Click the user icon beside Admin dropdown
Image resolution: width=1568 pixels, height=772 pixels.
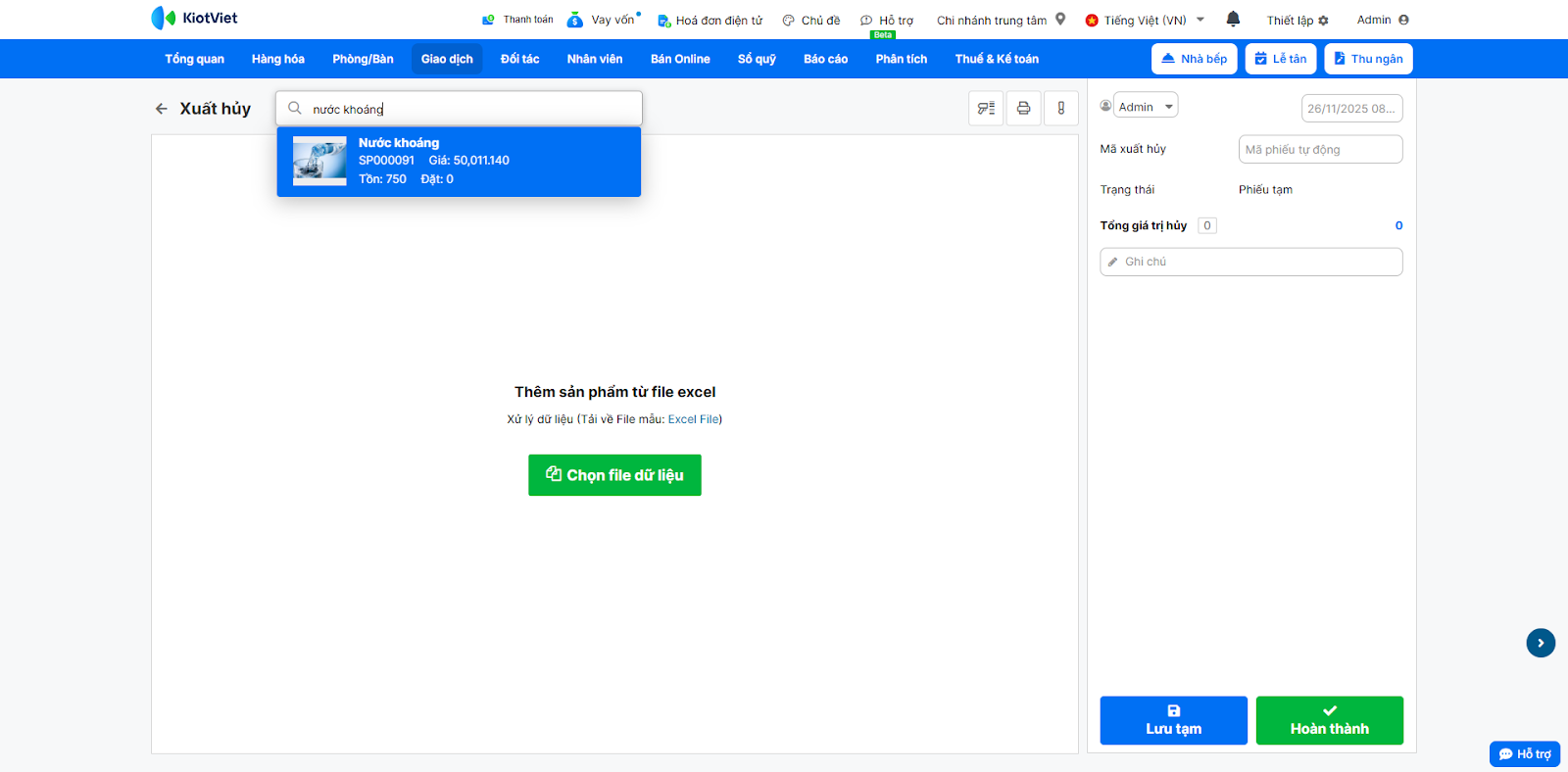pyautogui.click(x=1105, y=106)
